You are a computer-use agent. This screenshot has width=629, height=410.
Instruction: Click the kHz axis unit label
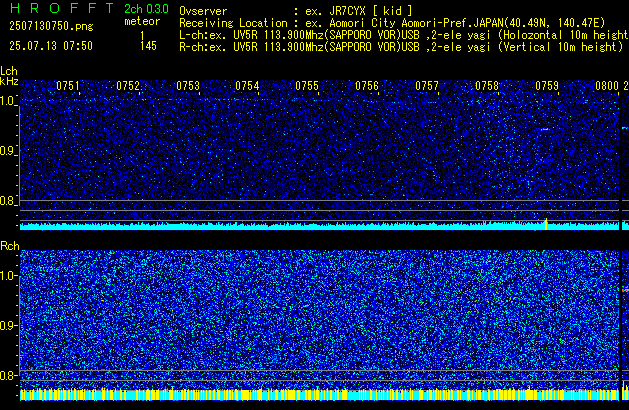pyautogui.click(x=9, y=81)
